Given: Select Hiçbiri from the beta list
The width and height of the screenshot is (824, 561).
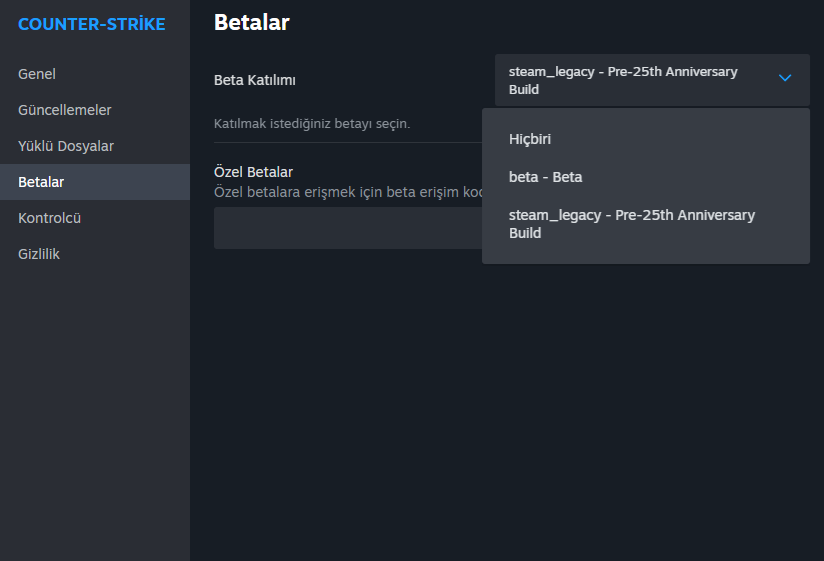Looking at the screenshot, I should click(x=530, y=139).
